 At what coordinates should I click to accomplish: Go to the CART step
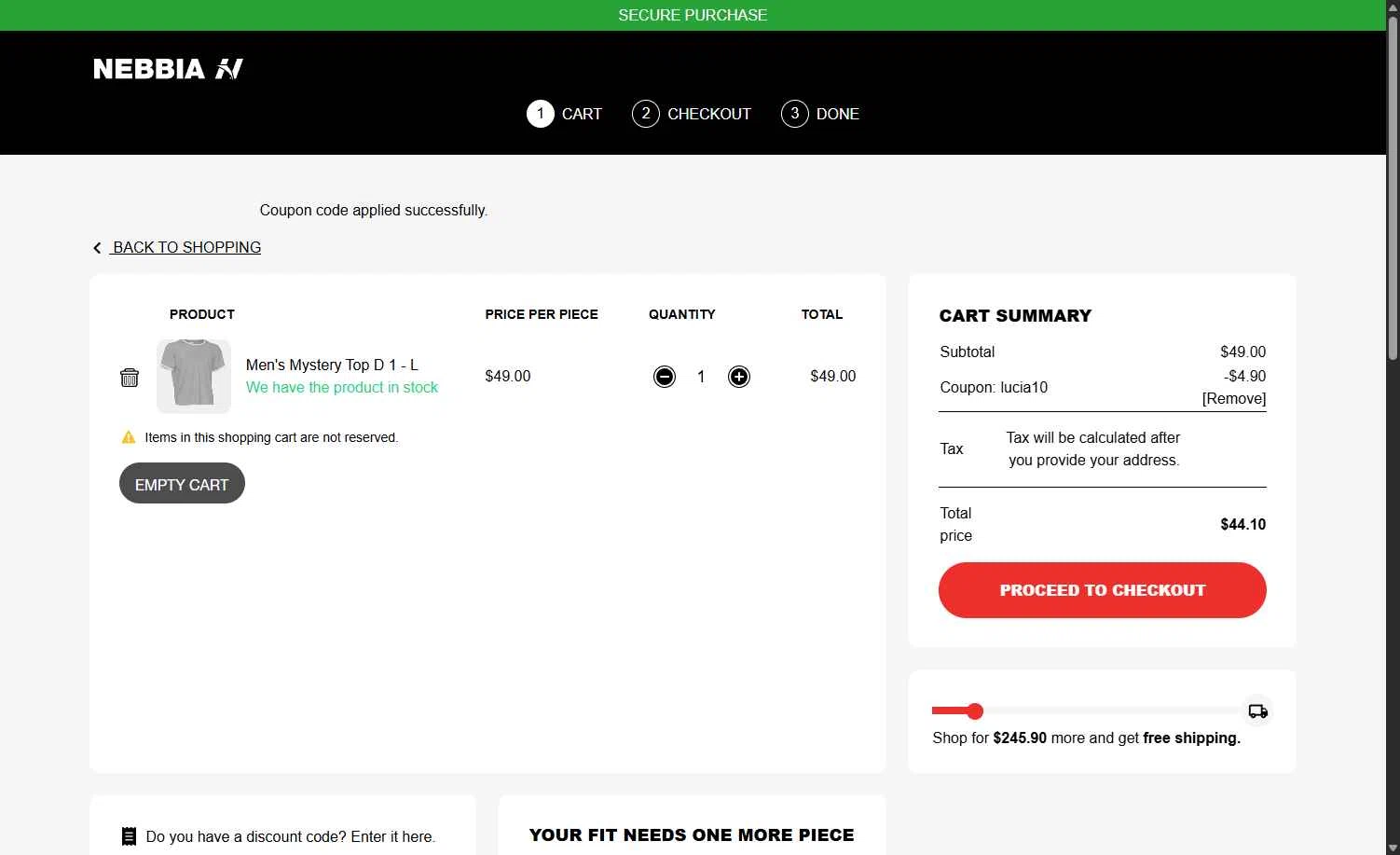(582, 114)
